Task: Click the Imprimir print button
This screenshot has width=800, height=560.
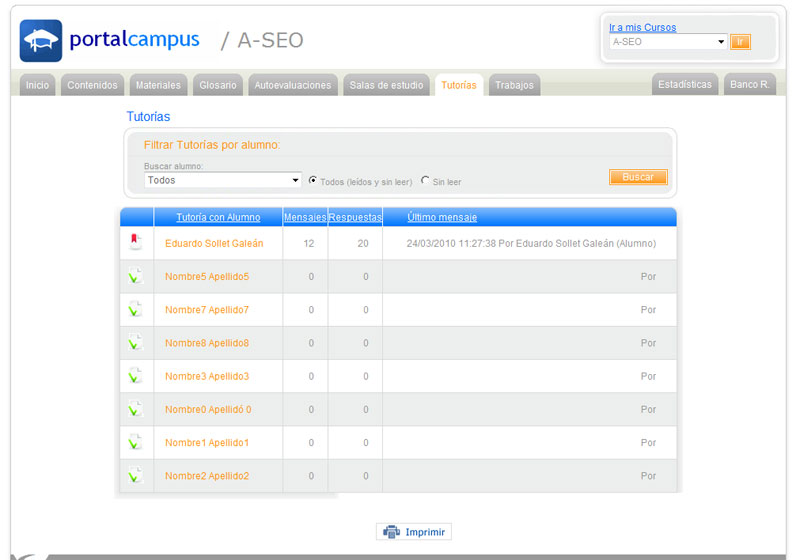Action: (414, 532)
